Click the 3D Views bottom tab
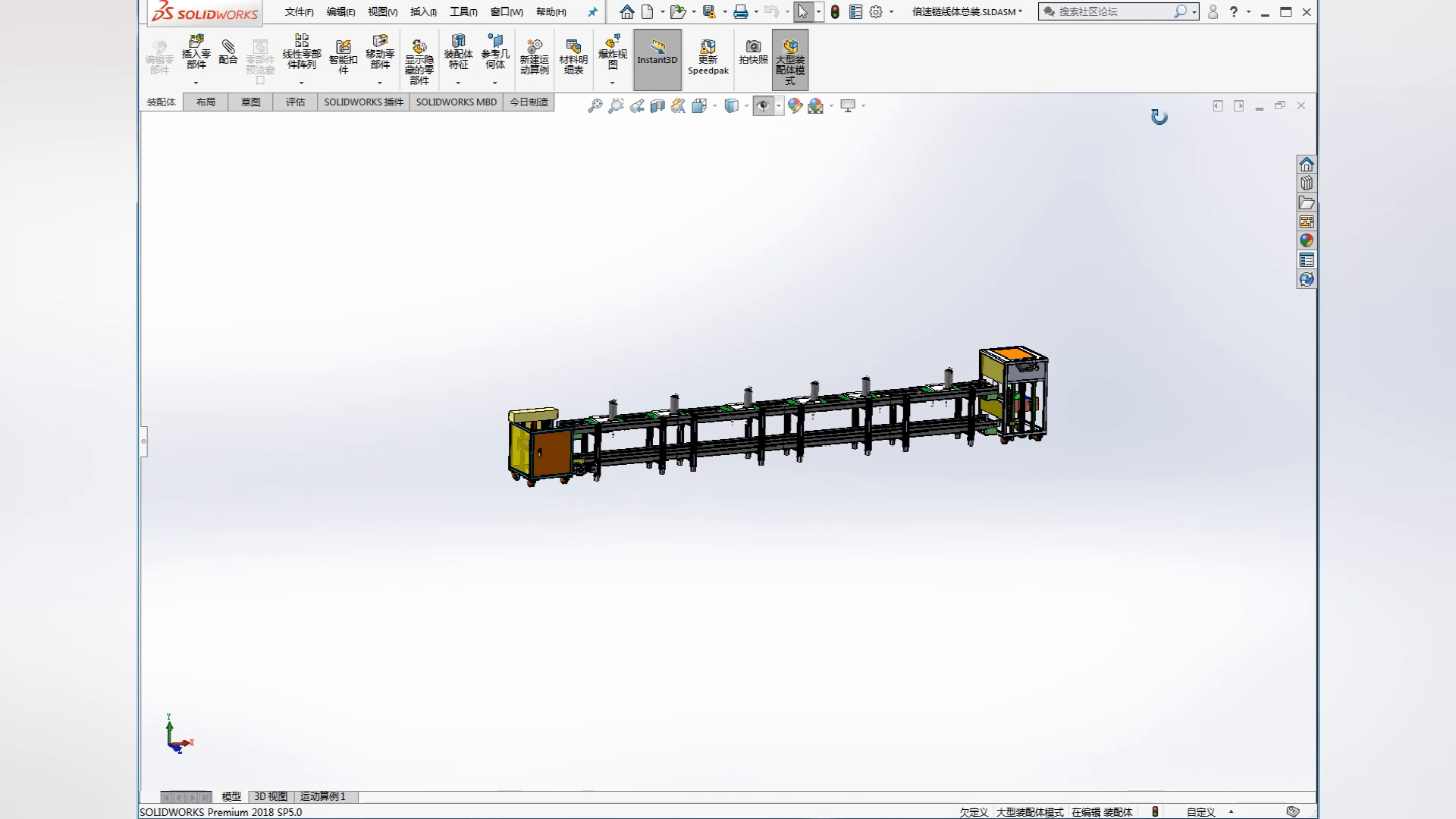Viewport: 1456px width, 819px height. coord(271,796)
